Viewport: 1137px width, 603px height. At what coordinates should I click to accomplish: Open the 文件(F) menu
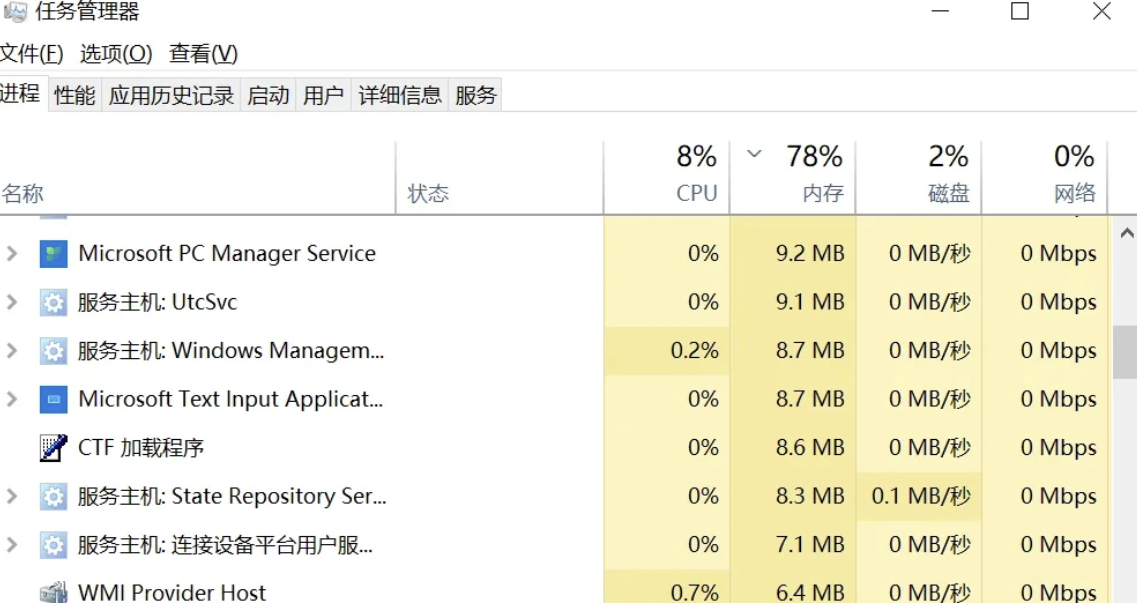pyautogui.click(x=32, y=53)
